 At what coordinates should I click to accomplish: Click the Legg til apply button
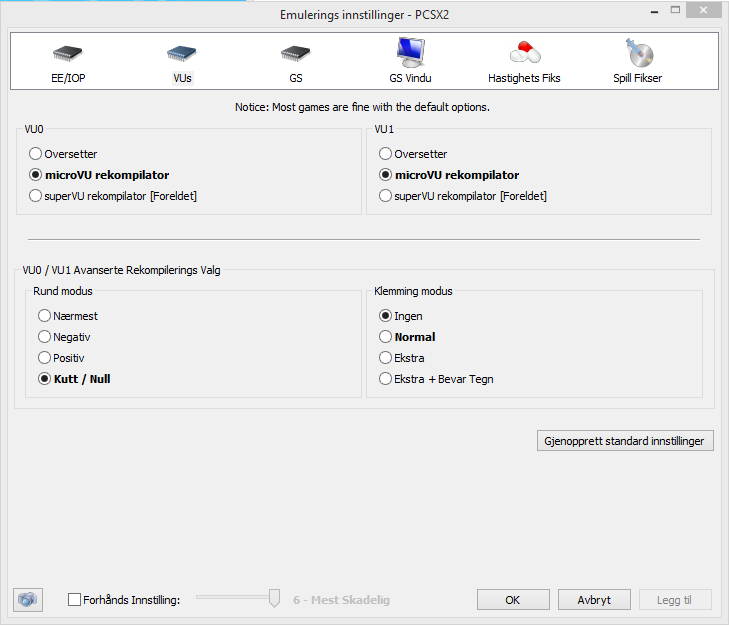(x=675, y=600)
